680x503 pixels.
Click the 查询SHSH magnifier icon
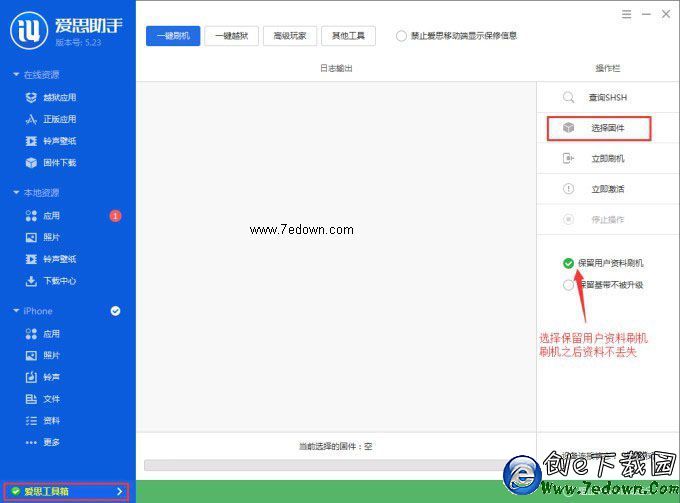click(x=569, y=97)
